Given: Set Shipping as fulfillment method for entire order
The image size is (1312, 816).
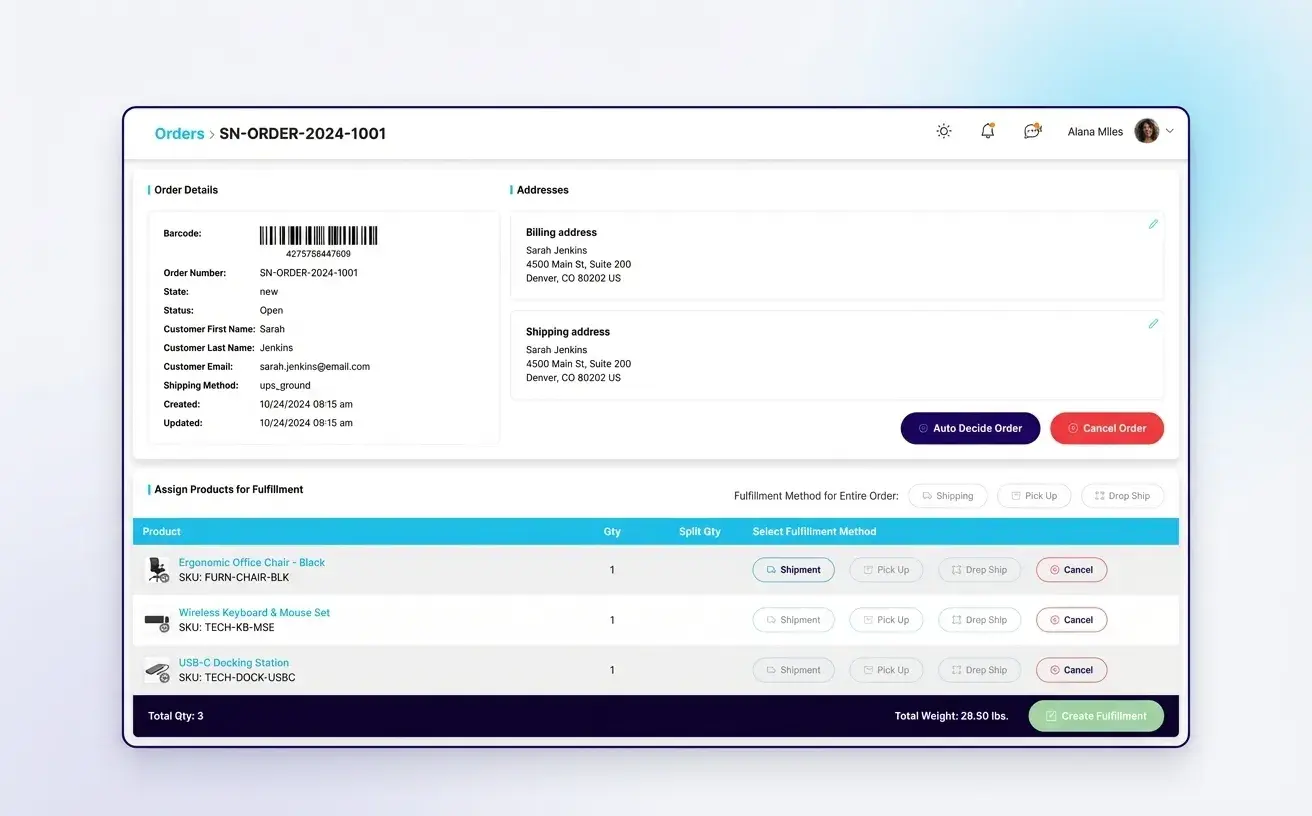Looking at the screenshot, I should click(947, 495).
